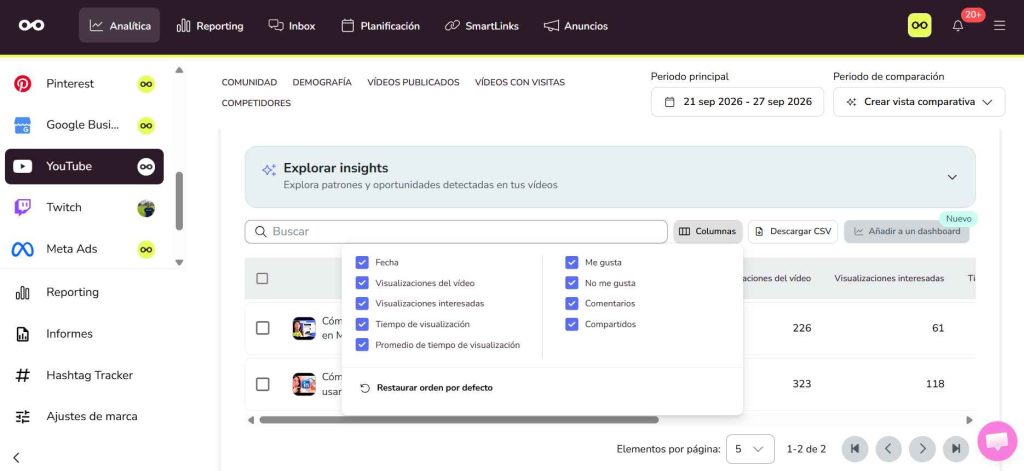
Task: Click sidebar networks list down arrow
Action: [180, 262]
